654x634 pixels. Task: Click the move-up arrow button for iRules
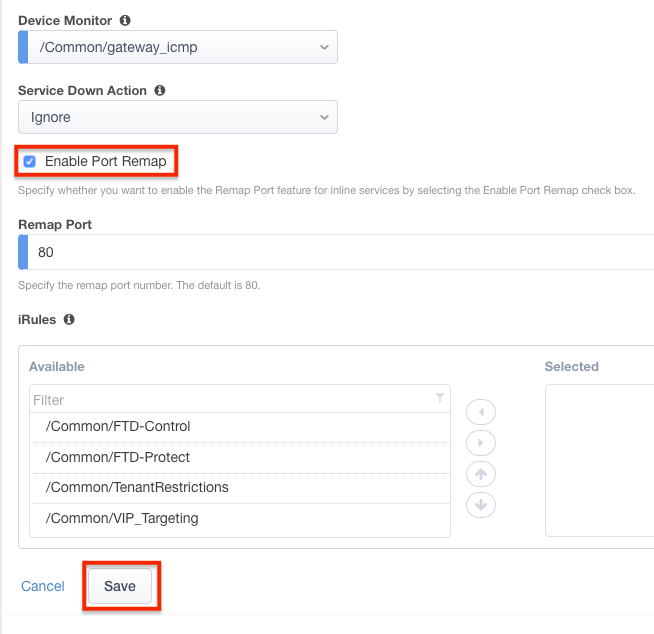481,474
